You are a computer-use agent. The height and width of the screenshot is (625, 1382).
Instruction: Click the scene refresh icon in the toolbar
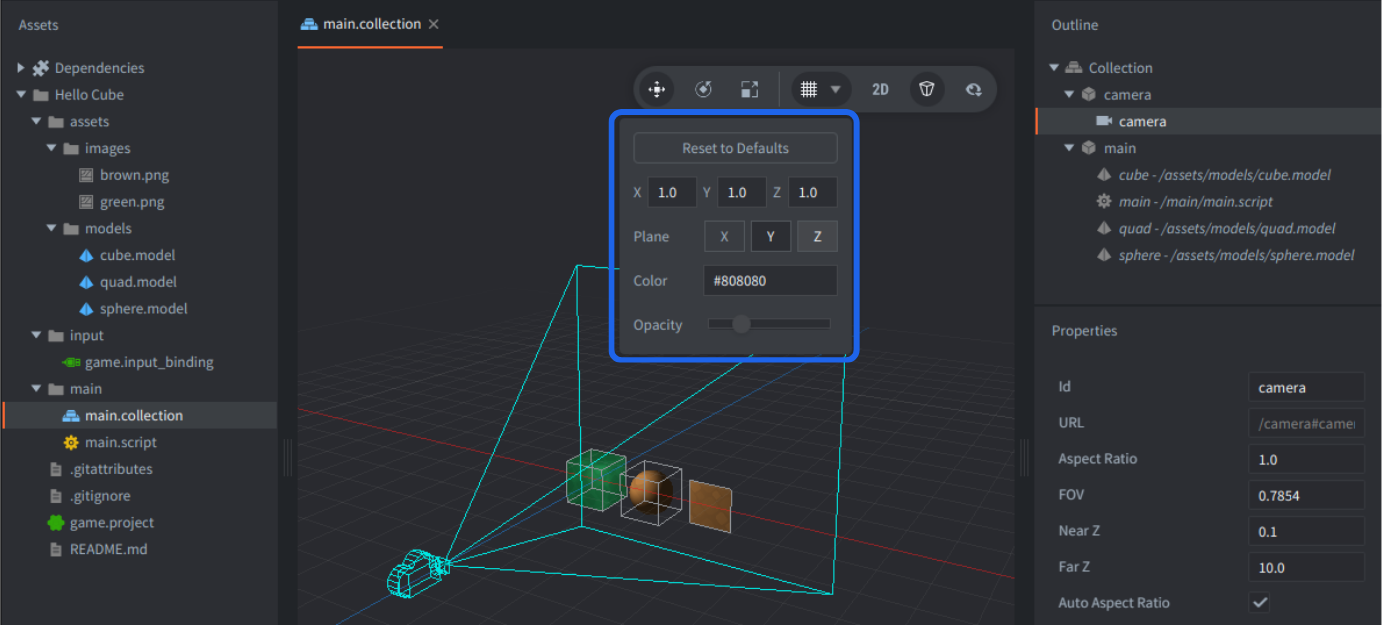pyautogui.click(x=973, y=89)
